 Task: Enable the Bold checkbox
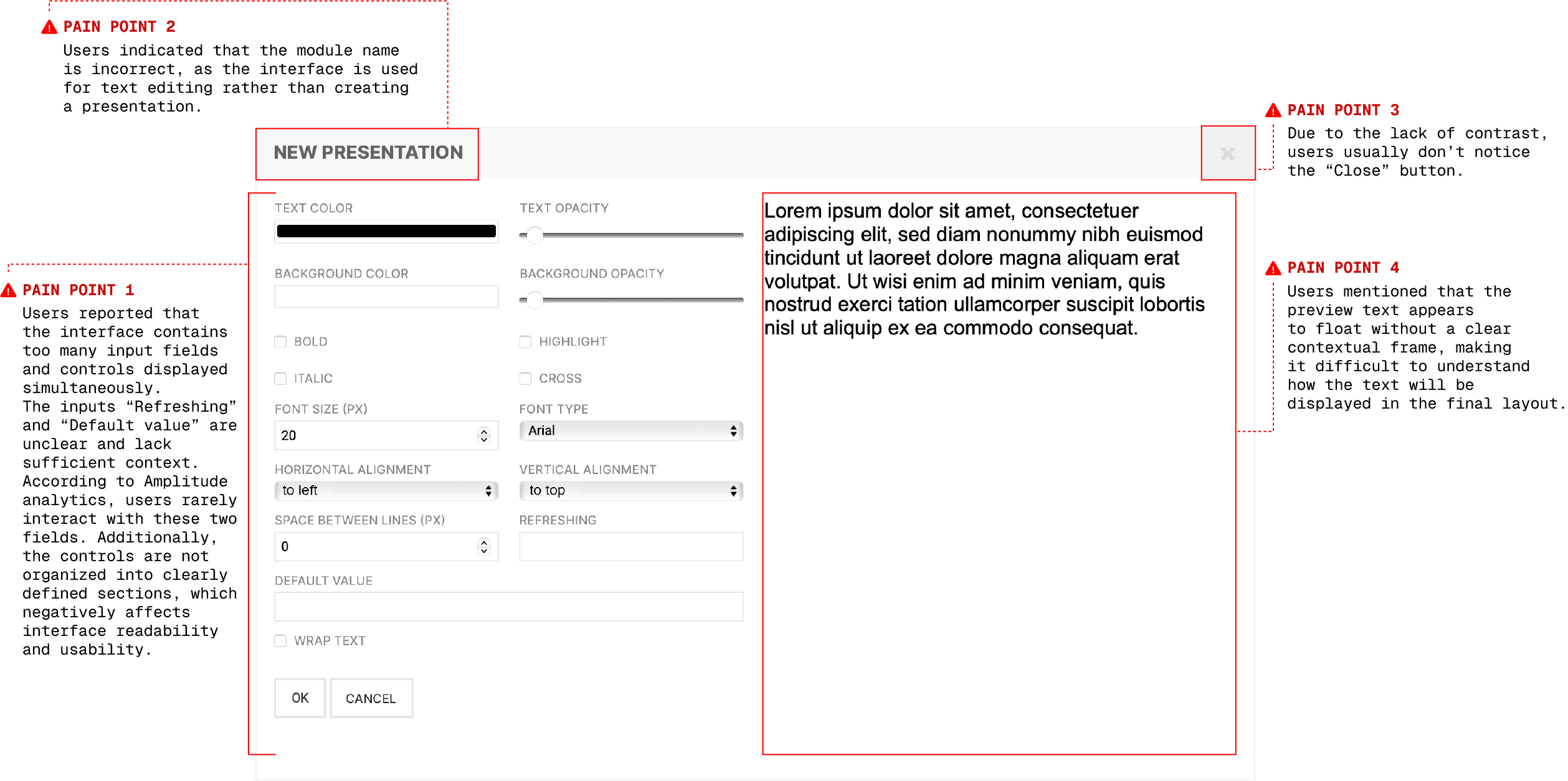(x=280, y=342)
